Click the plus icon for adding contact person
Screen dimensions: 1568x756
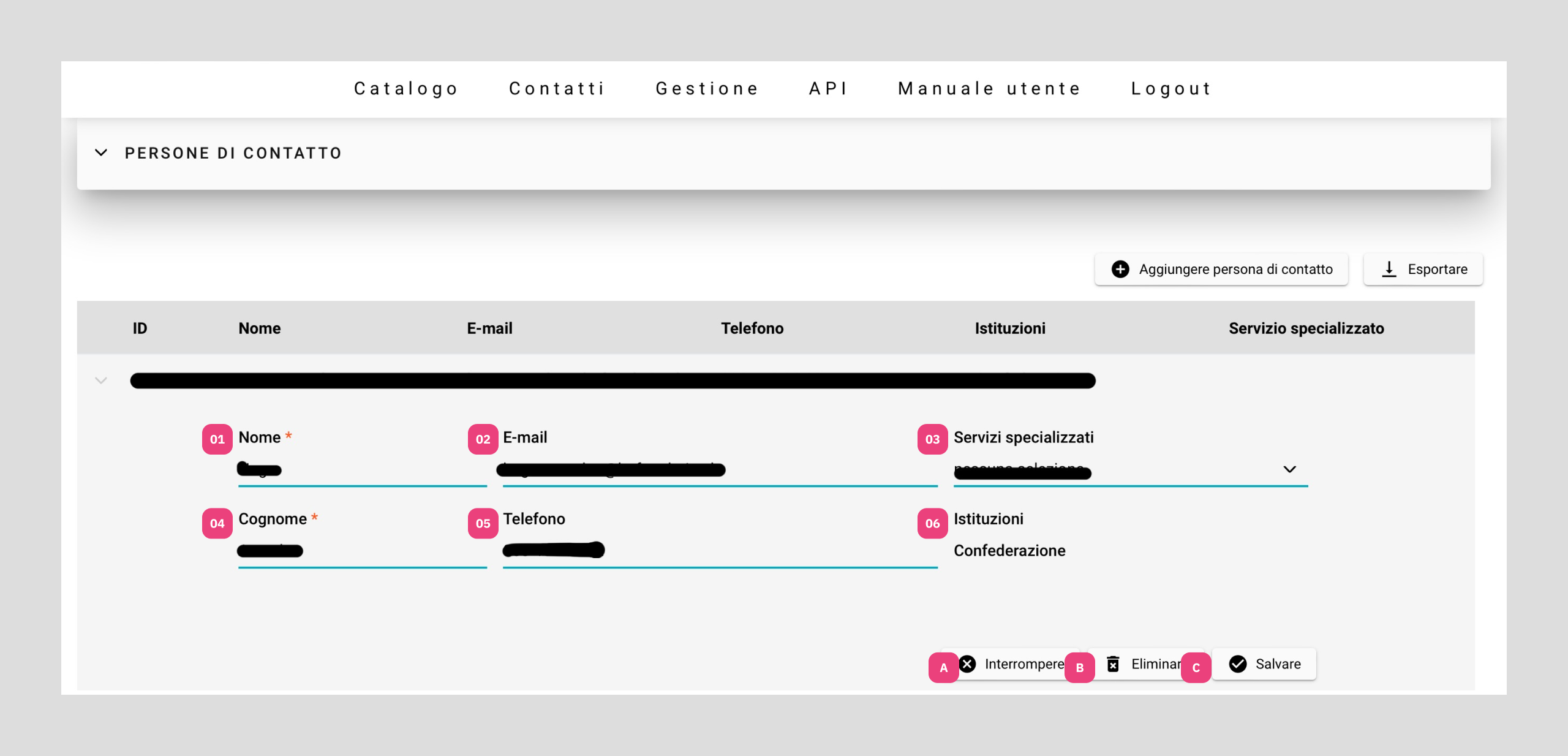[1120, 269]
